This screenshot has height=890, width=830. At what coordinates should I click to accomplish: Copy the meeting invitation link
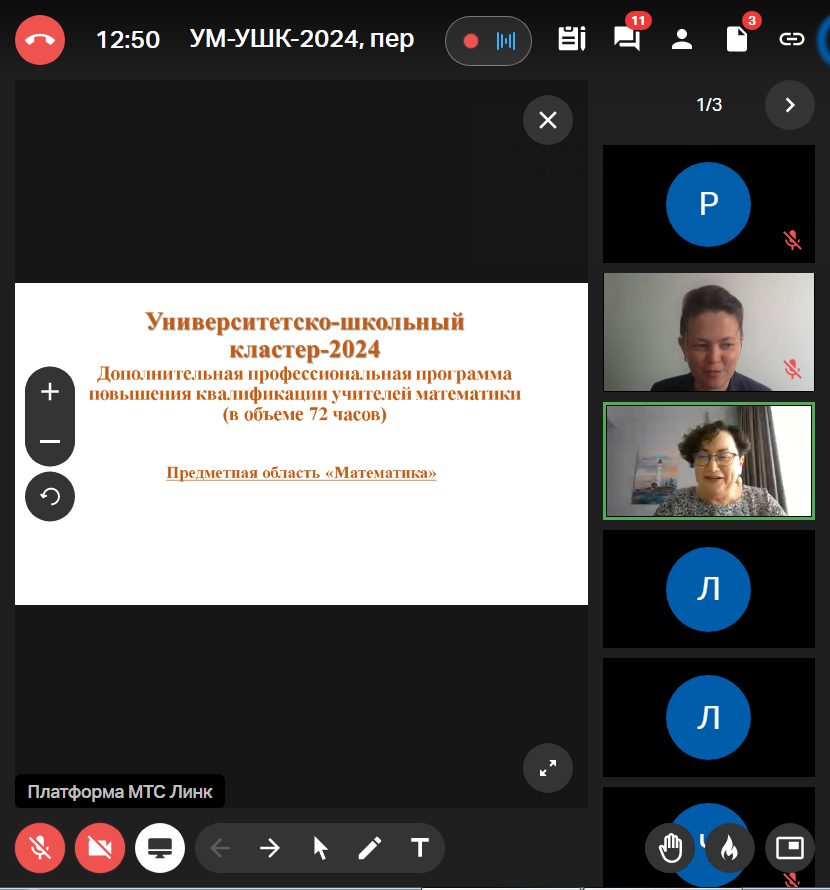pyautogui.click(x=791, y=40)
